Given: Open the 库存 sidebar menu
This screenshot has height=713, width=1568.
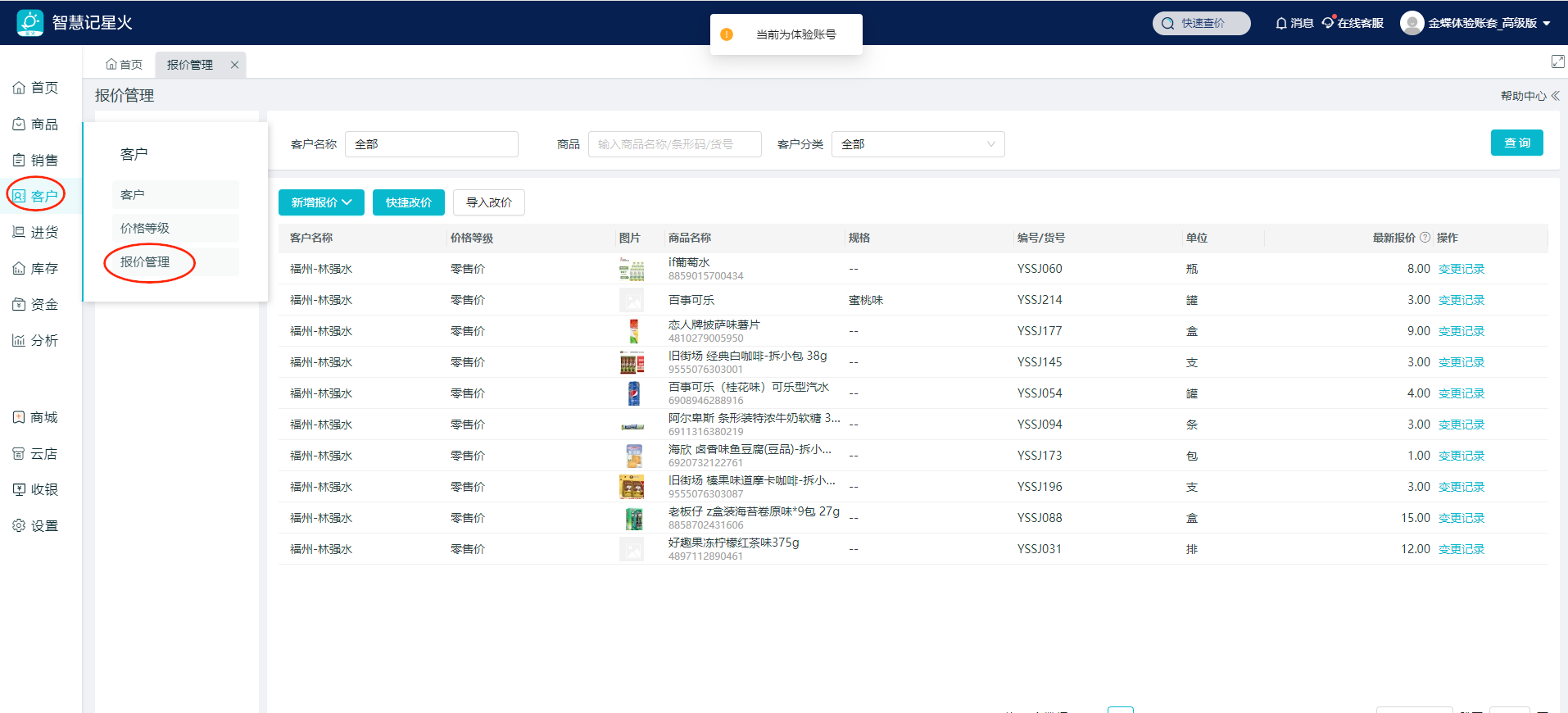Looking at the screenshot, I should 36,268.
